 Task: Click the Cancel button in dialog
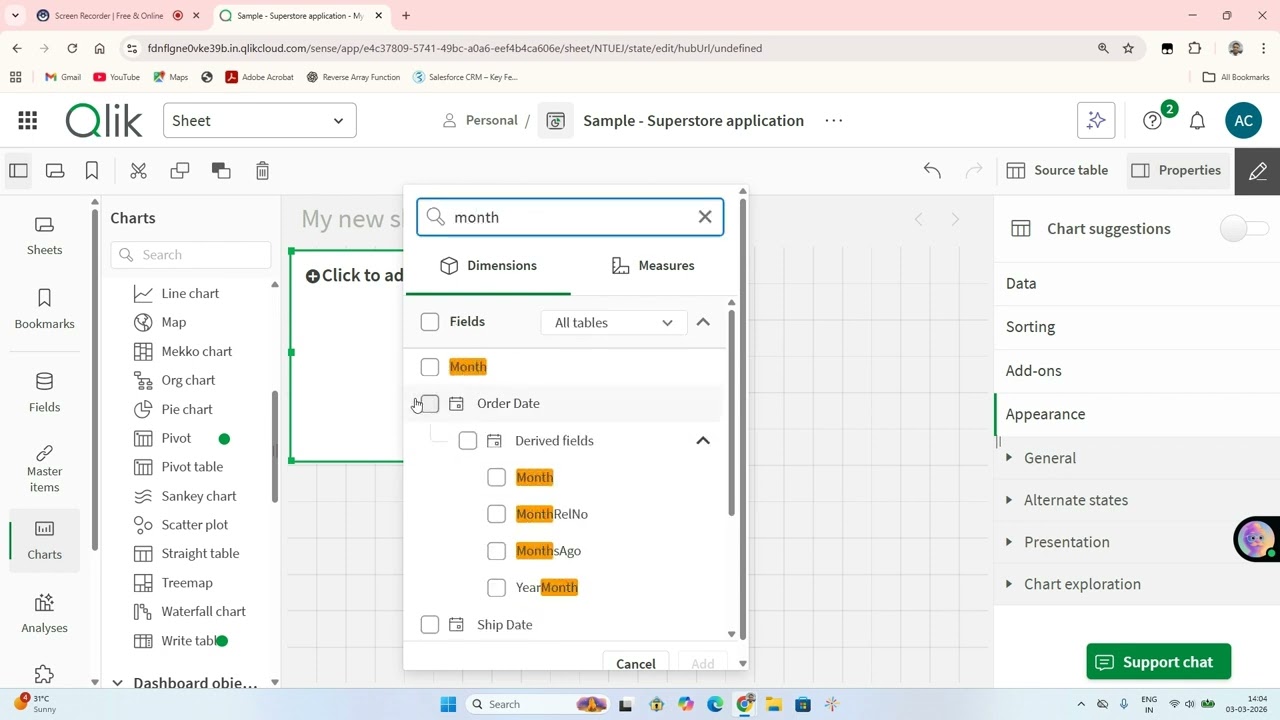[x=636, y=664]
